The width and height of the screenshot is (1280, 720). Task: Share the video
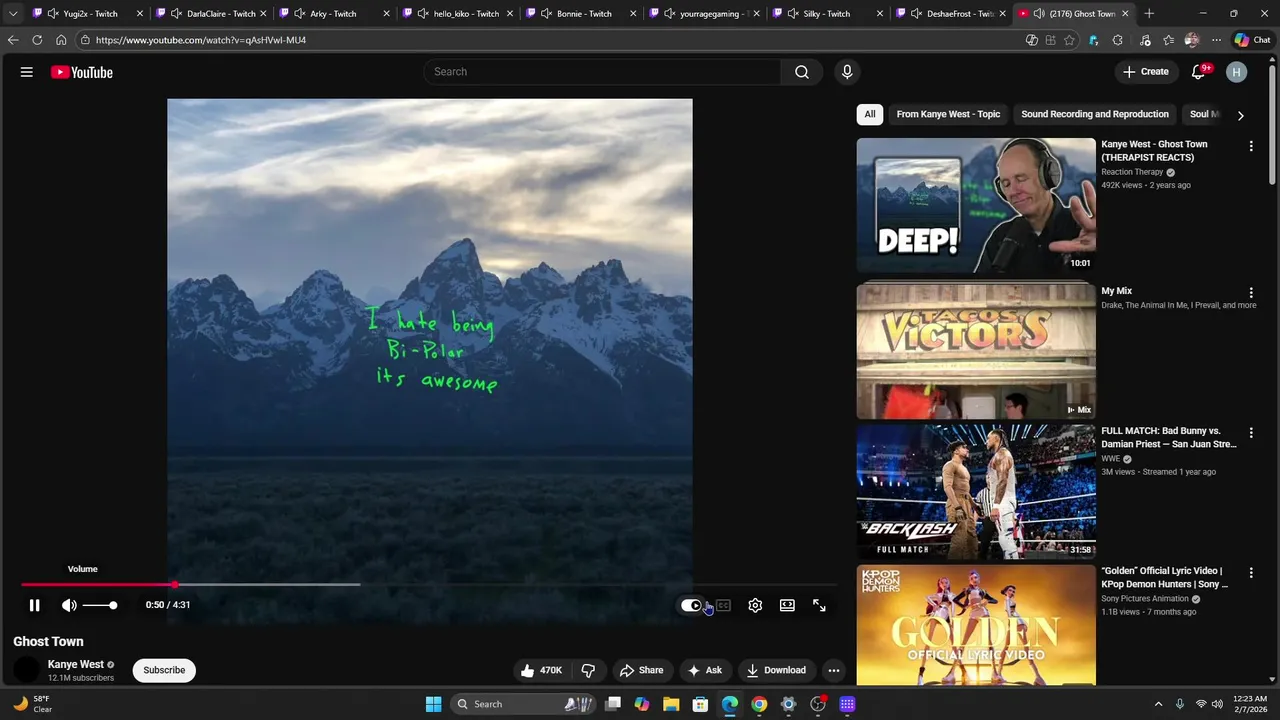(641, 670)
